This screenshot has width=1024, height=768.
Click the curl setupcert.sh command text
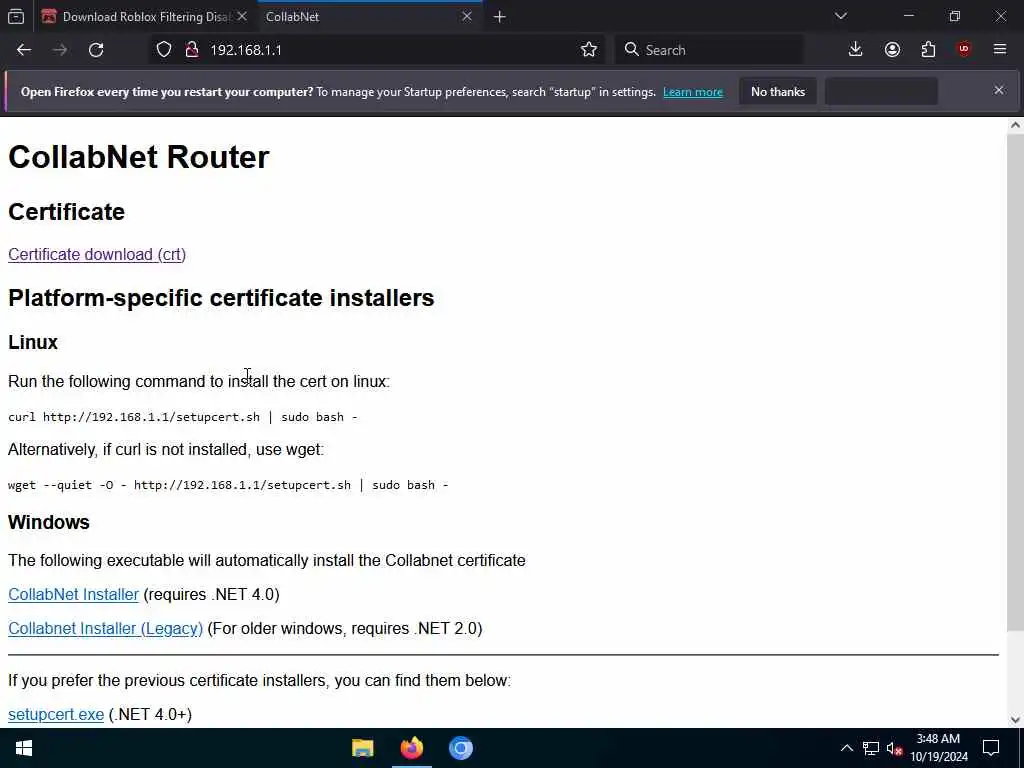coord(183,417)
